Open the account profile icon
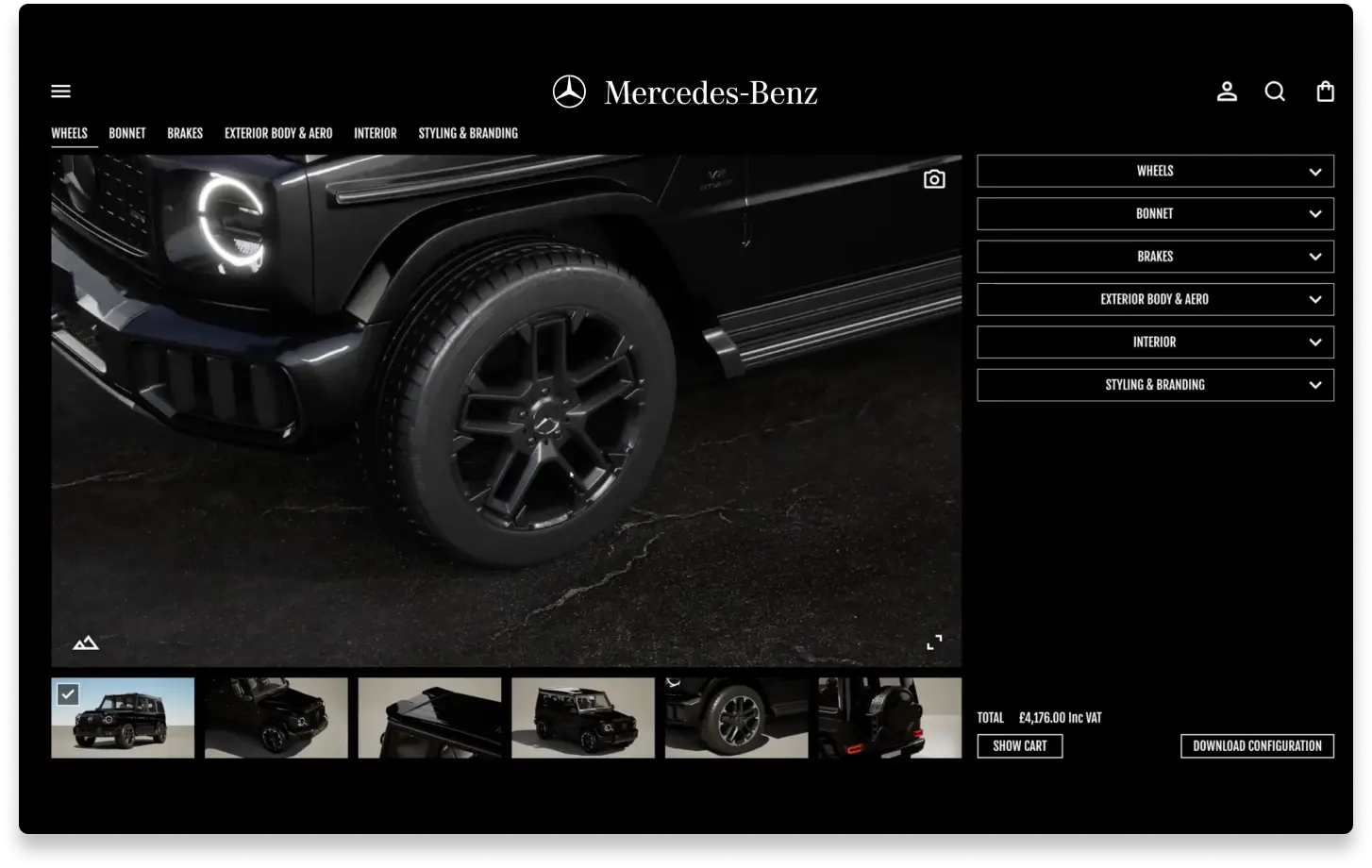This screenshot has height=868, width=1372. click(1227, 91)
